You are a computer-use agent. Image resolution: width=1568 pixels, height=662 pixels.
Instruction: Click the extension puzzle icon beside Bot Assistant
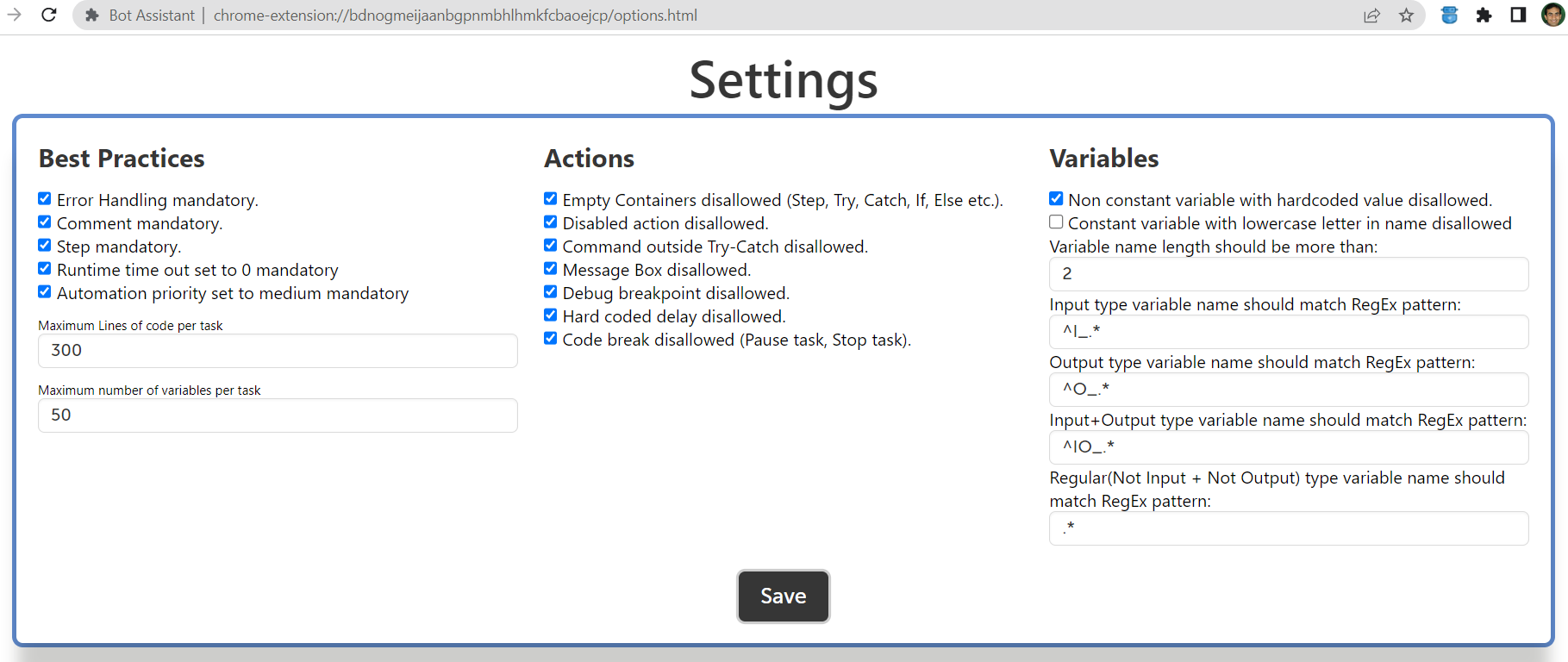pos(92,16)
